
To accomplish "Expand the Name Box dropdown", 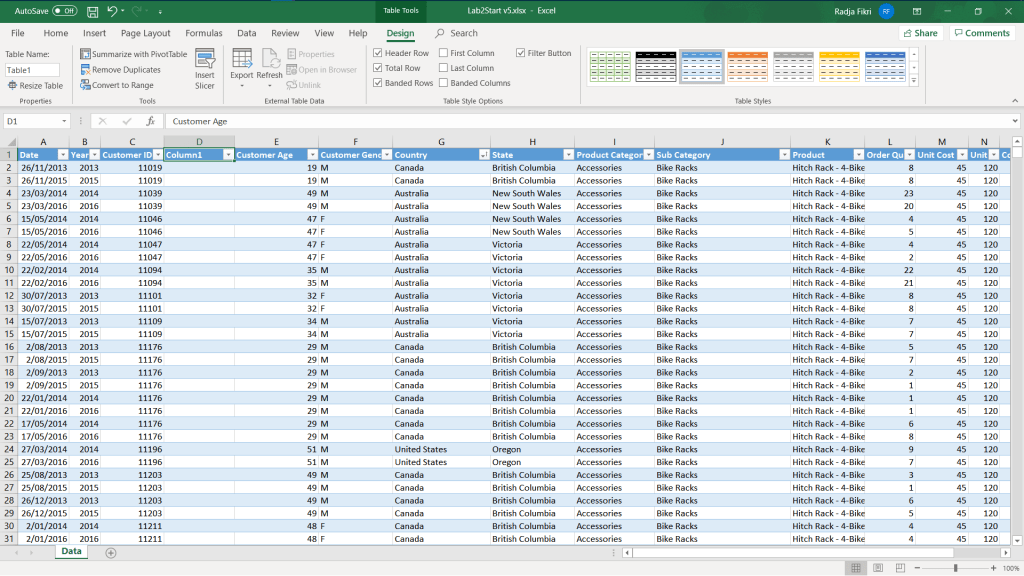I will (64, 121).
